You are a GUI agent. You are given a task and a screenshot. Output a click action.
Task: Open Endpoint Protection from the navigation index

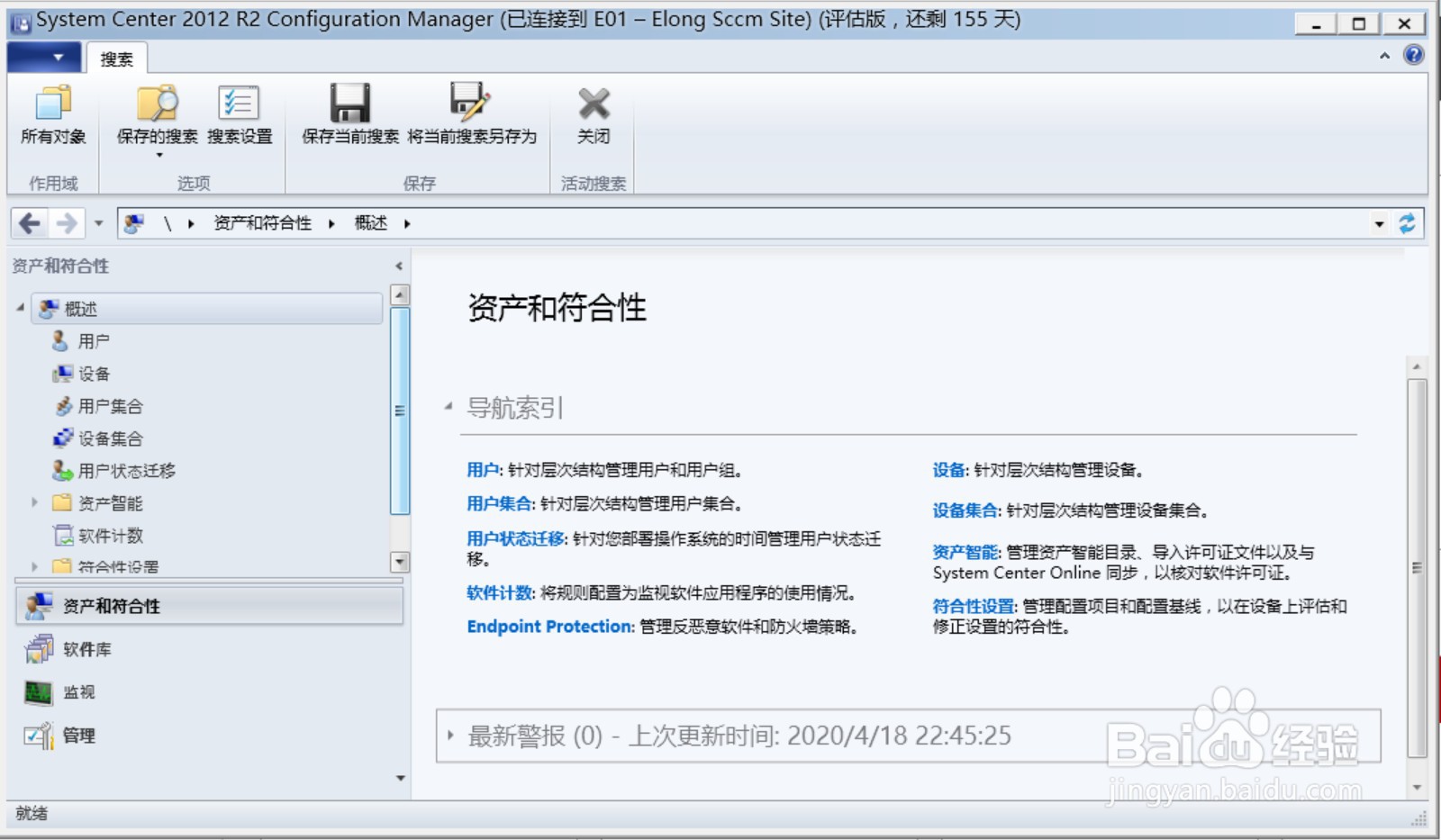[x=547, y=627]
